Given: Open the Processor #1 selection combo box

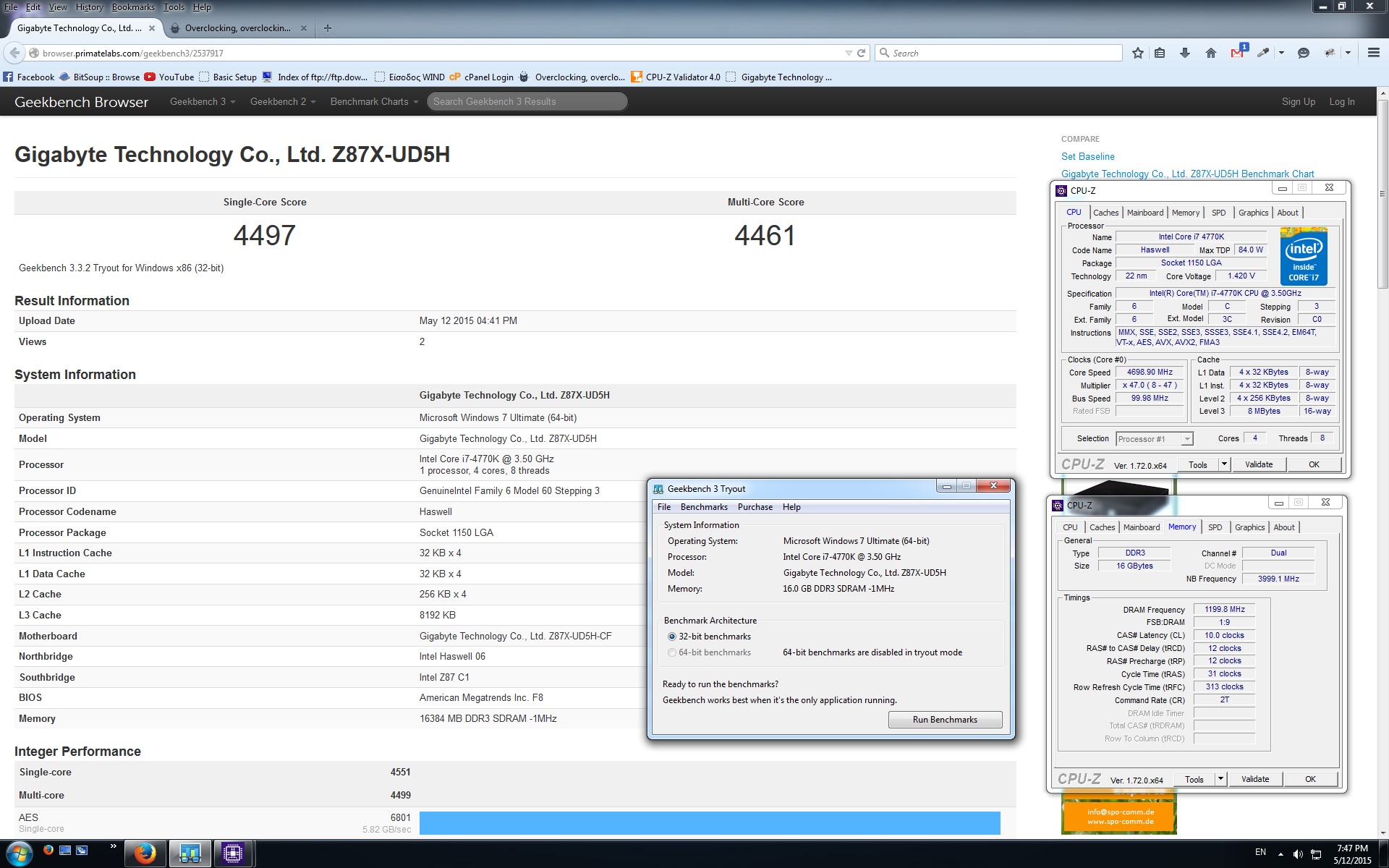Looking at the screenshot, I should click(x=1154, y=439).
